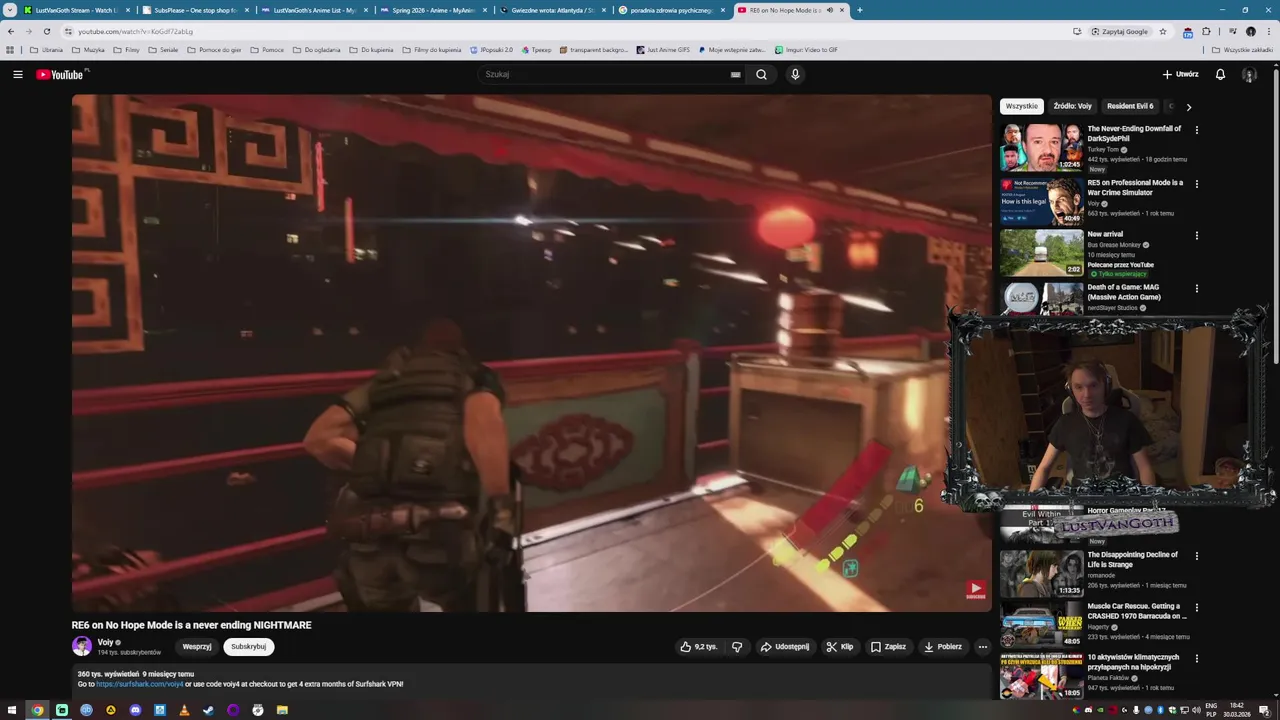Open Just Anime GIFS bookmark
Screen dimensions: 1280x720
click(663, 49)
